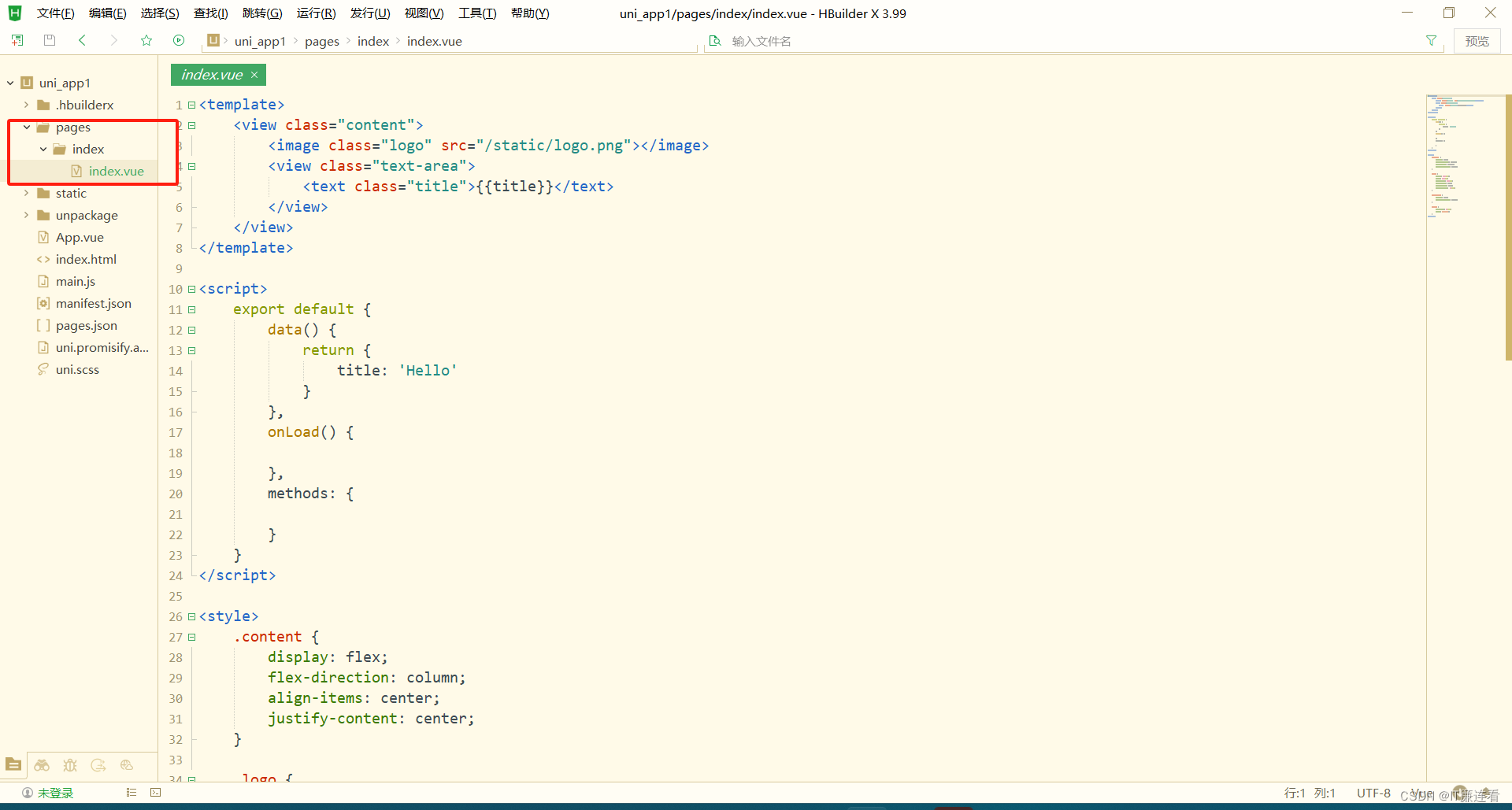Click the bookmark star icon
Screen dimensions: 1512x810
point(146,40)
